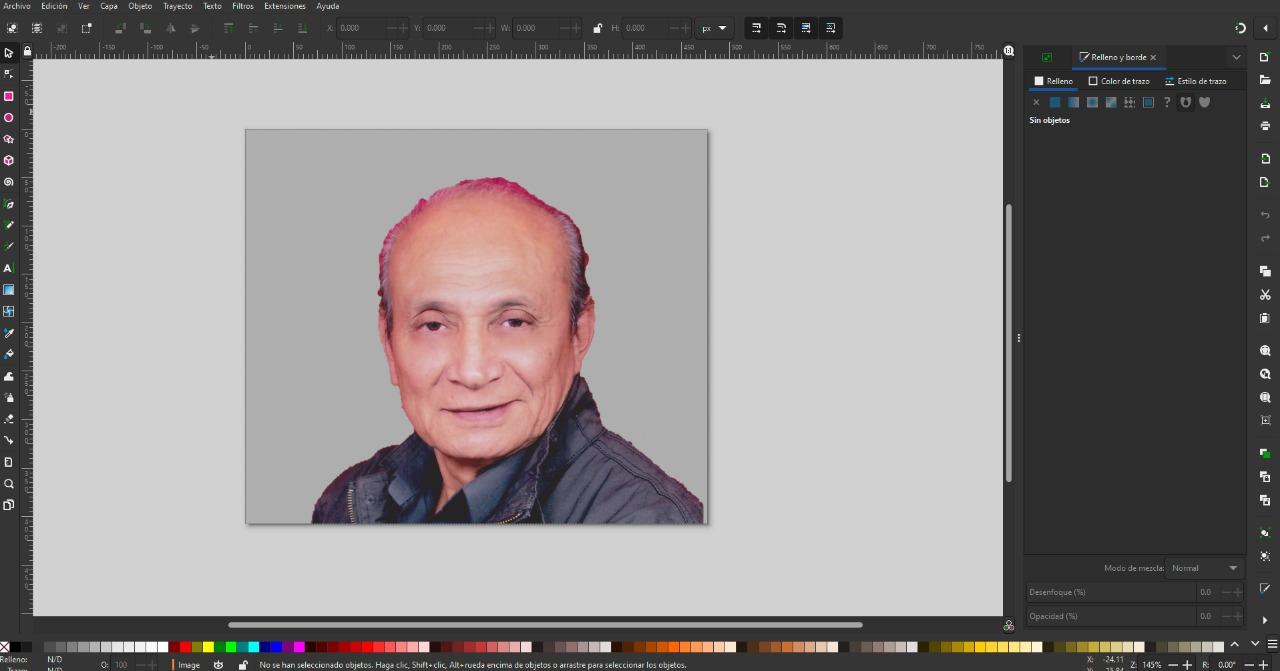Click the print icon in the right toolbar

click(1265, 126)
